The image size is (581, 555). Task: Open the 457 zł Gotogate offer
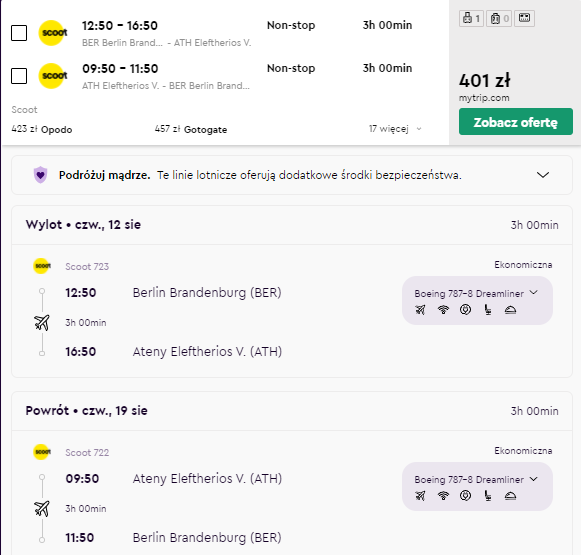pyautogui.click(x=191, y=129)
